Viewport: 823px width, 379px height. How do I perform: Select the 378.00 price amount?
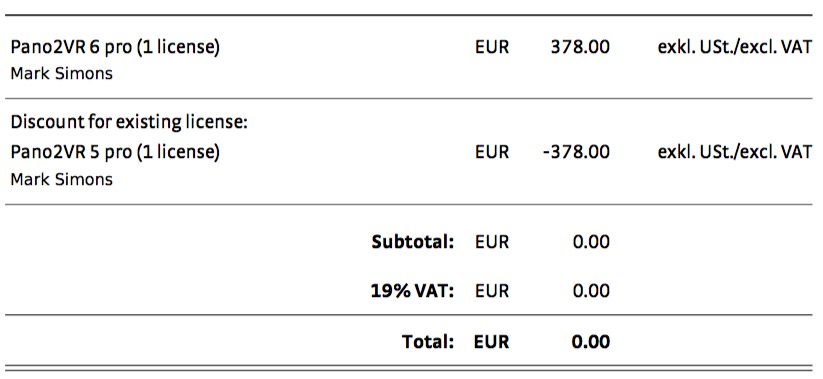[x=580, y=47]
